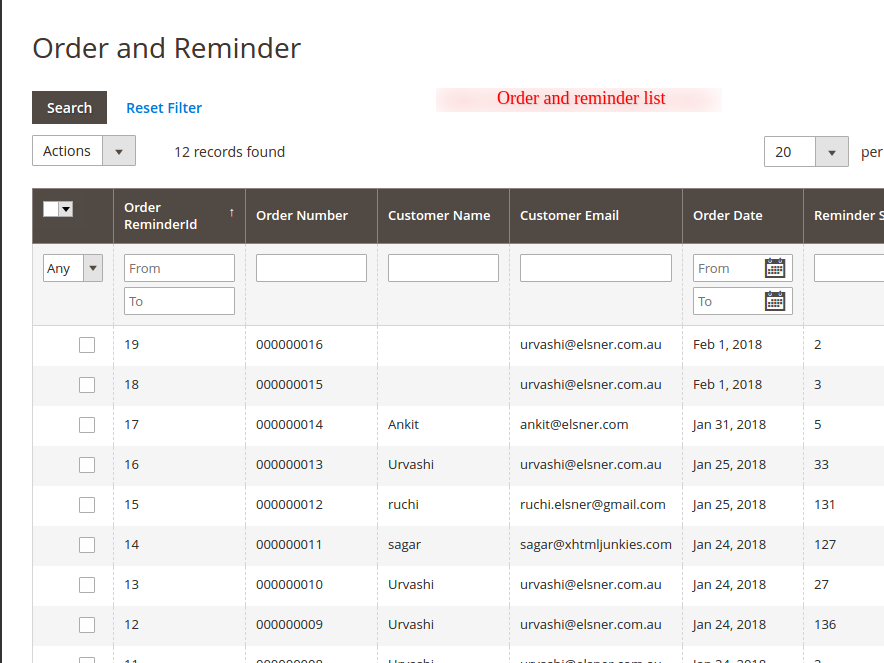The height and width of the screenshot is (663, 884).
Task: Sort by Order Date column header
Action: coord(727,216)
